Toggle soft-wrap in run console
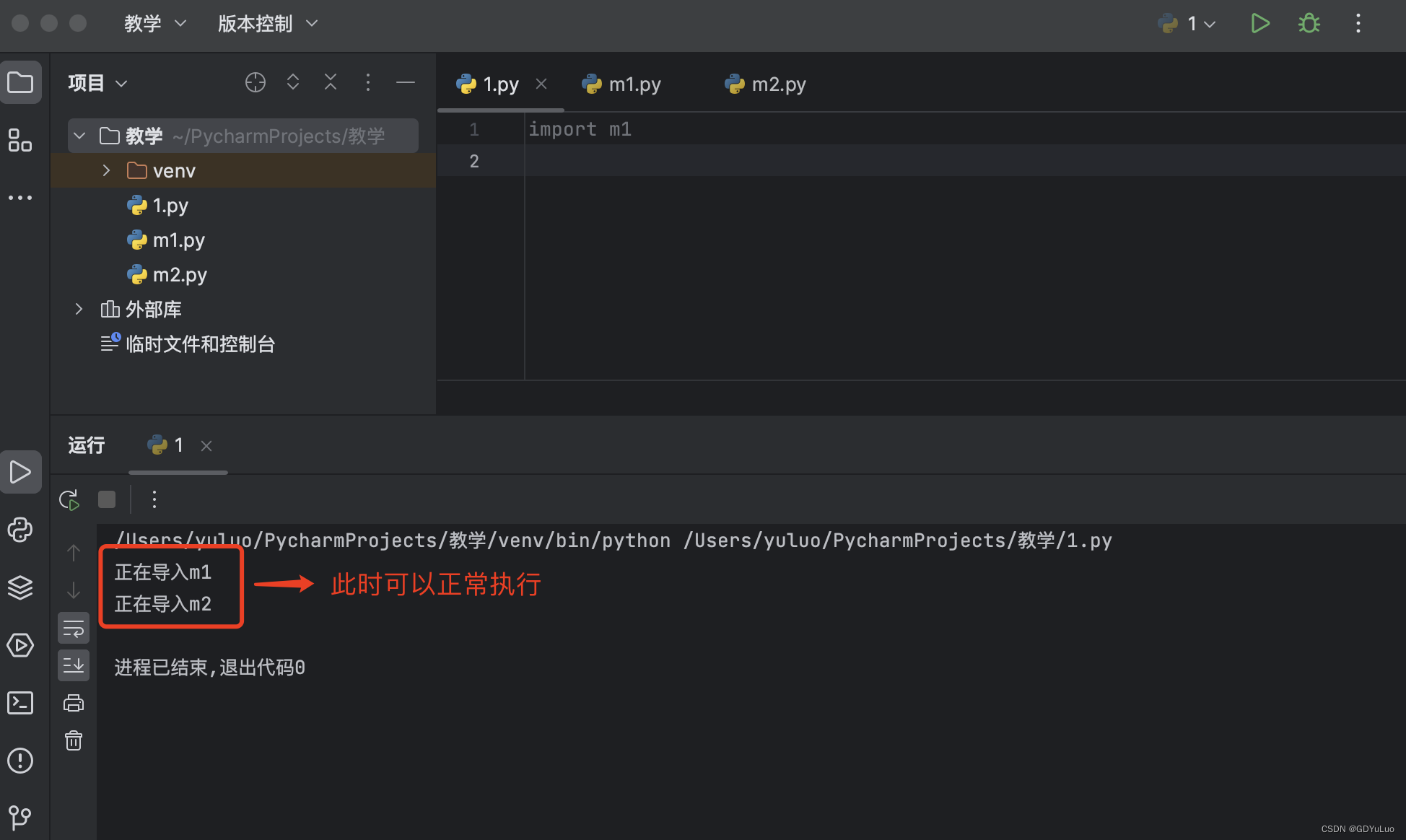Viewport: 1406px width, 840px height. tap(74, 629)
